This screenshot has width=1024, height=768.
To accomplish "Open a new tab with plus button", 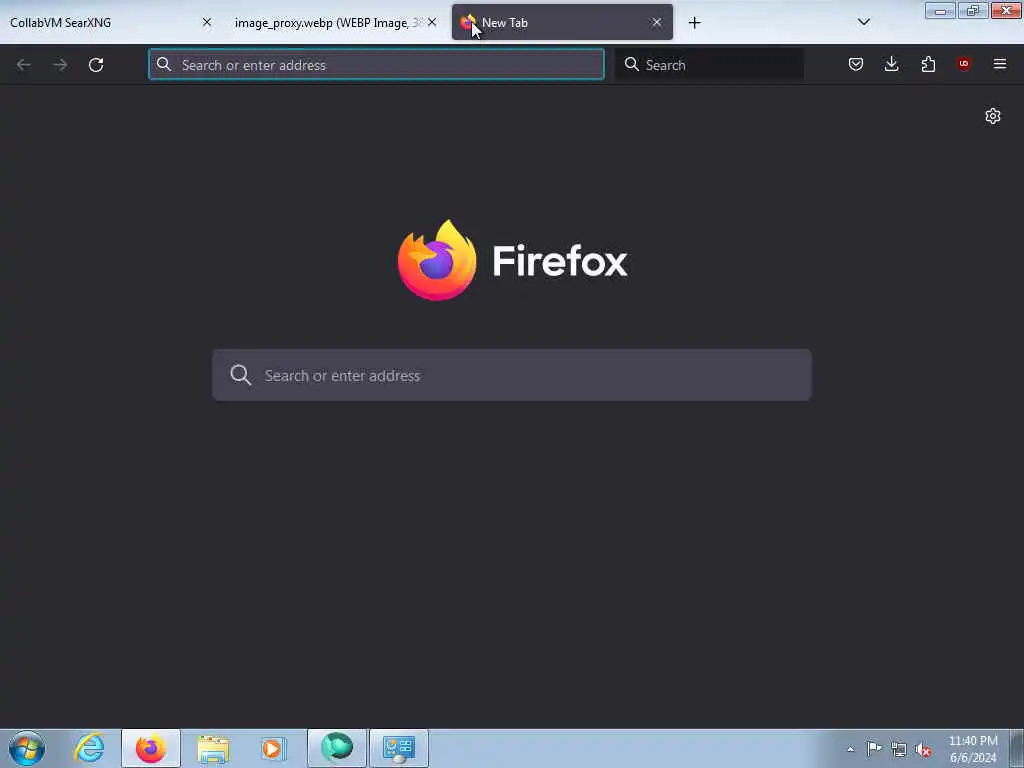I will click(x=694, y=23).
